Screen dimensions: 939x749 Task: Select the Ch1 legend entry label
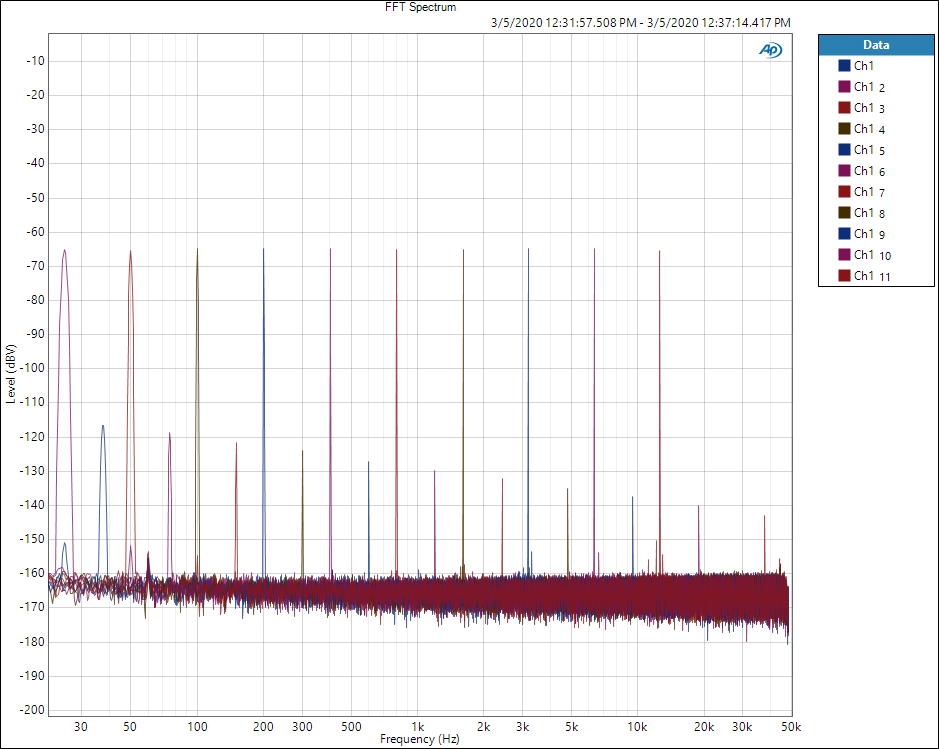[x=864, y=66]
